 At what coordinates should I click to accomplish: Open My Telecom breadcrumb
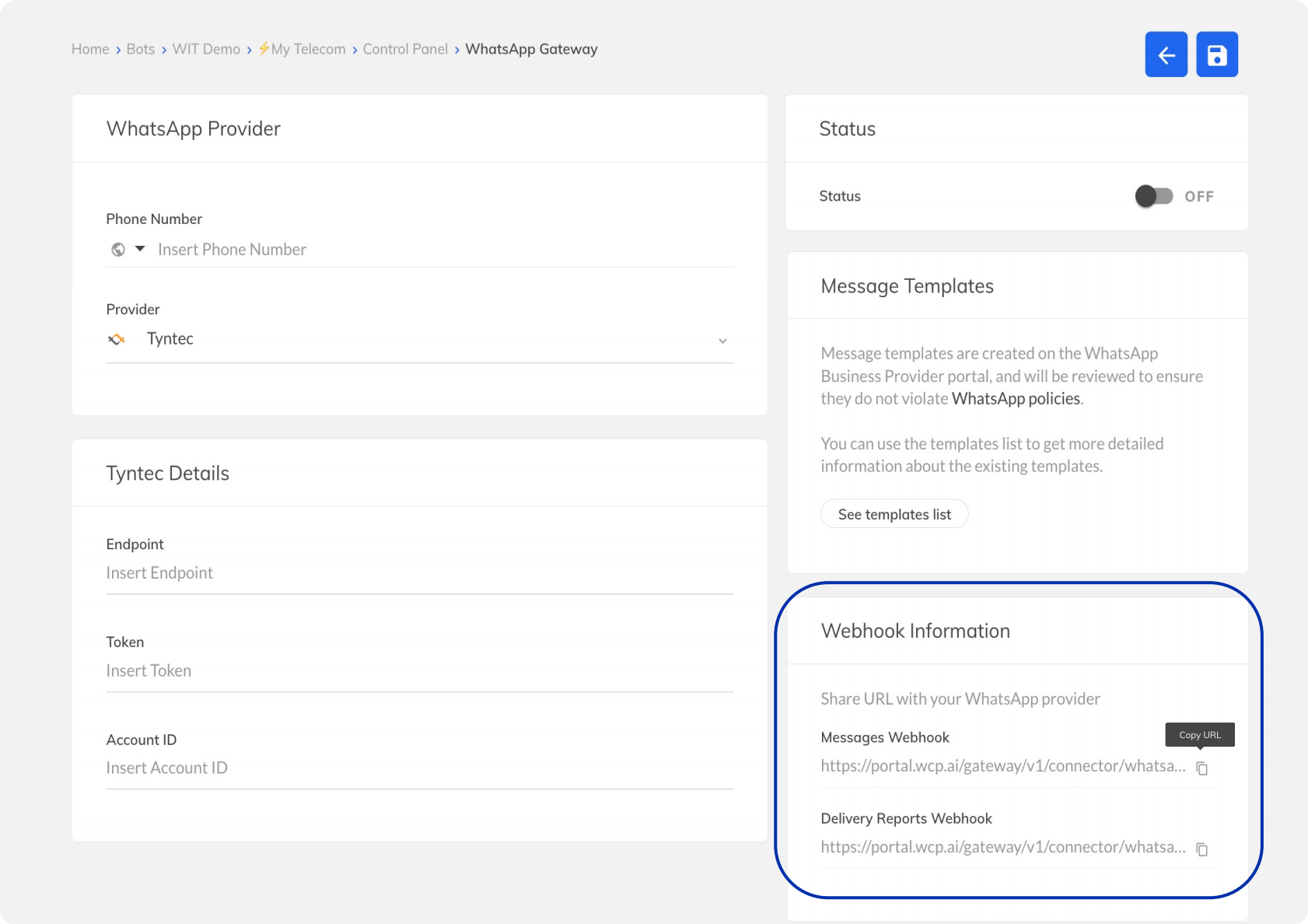coord(303,49)
